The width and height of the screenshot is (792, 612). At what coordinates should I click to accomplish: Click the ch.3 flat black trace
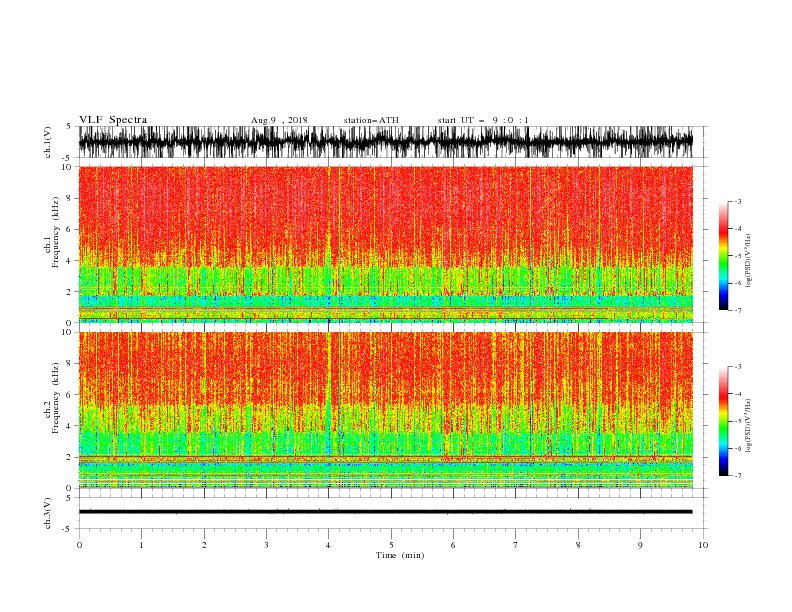(386, 512)
